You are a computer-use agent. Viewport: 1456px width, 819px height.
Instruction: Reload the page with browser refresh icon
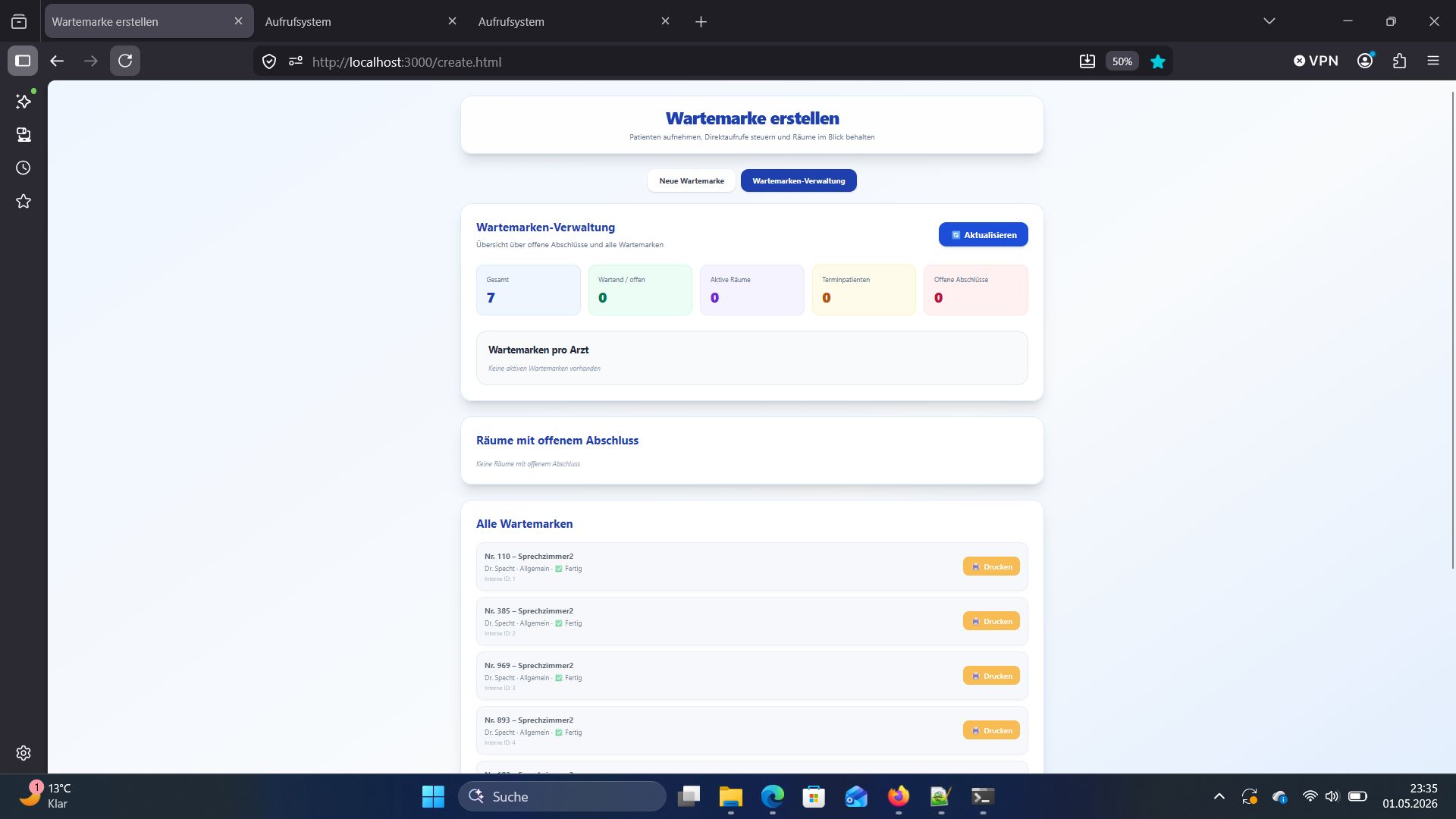(x=125, y=61)
